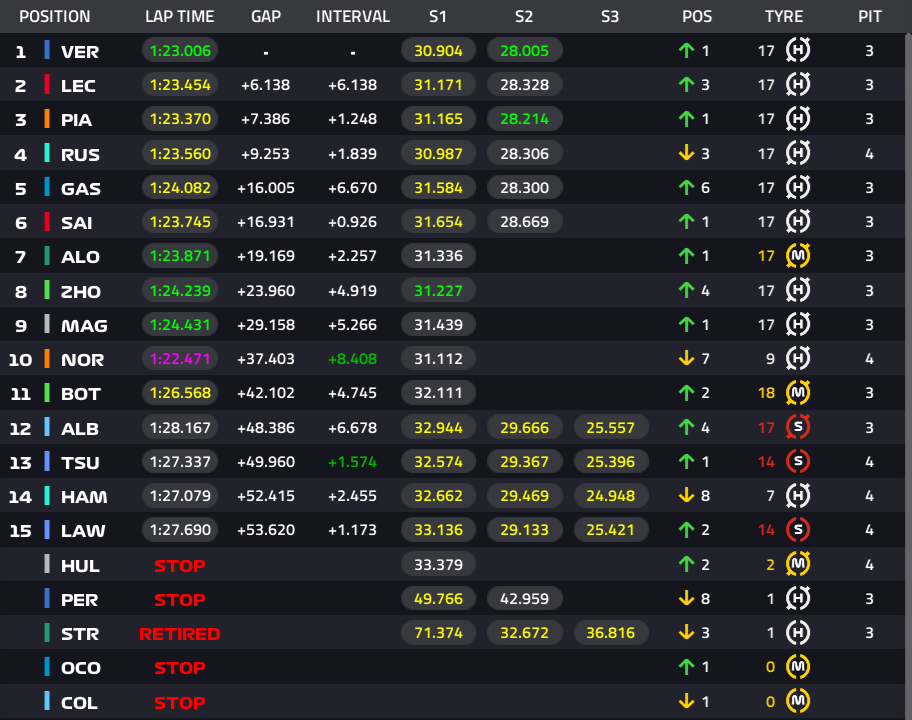Click the soft tyre icon in ALB row
This screenshot has width=912, height=720.
[798, 427]
